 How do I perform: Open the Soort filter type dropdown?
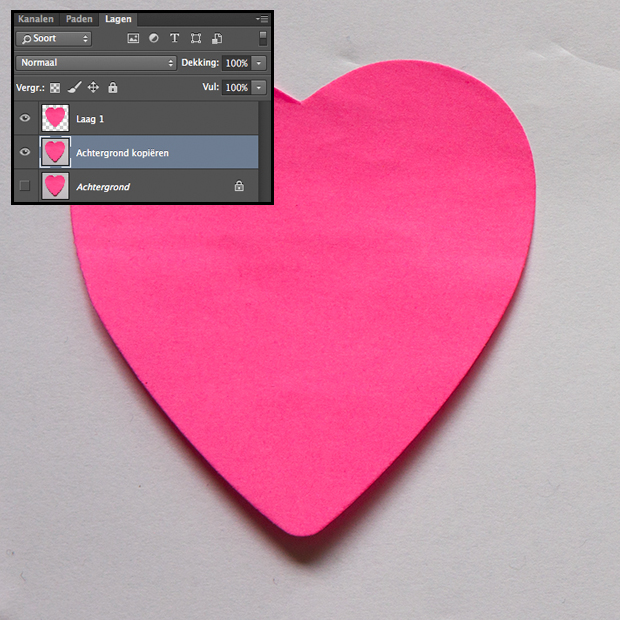click(54, 39)
